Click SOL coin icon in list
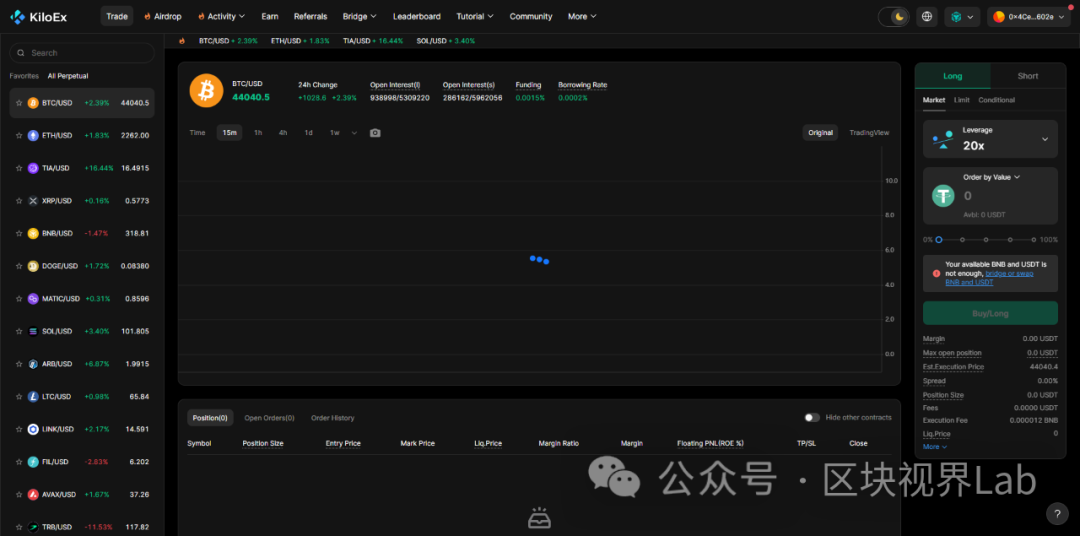Image resolution: width=1080 pixels, height=536 pixels. [x=33, y=331]
